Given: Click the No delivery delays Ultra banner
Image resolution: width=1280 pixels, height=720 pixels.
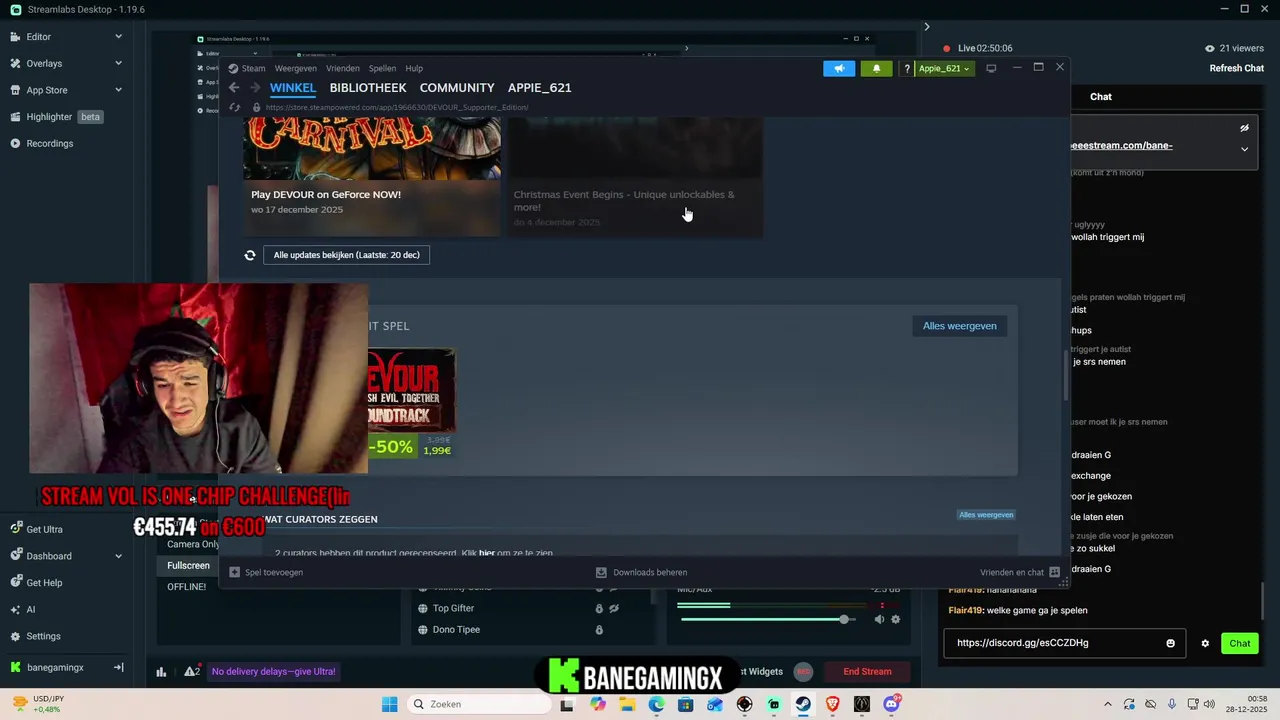Looking at the screenshot, I should point(273,672).
